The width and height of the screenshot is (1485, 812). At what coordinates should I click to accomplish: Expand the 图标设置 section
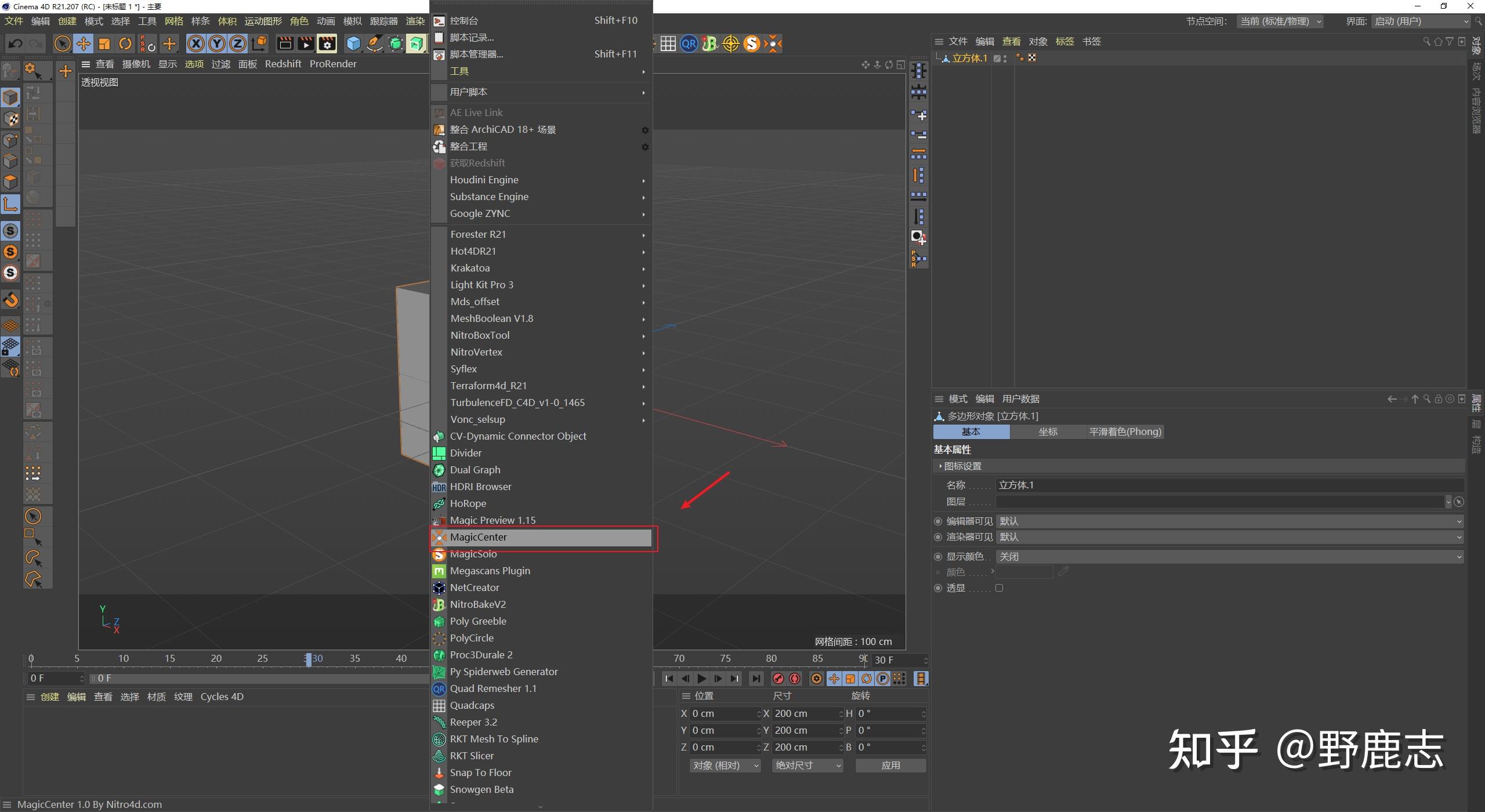click(963, 466)
